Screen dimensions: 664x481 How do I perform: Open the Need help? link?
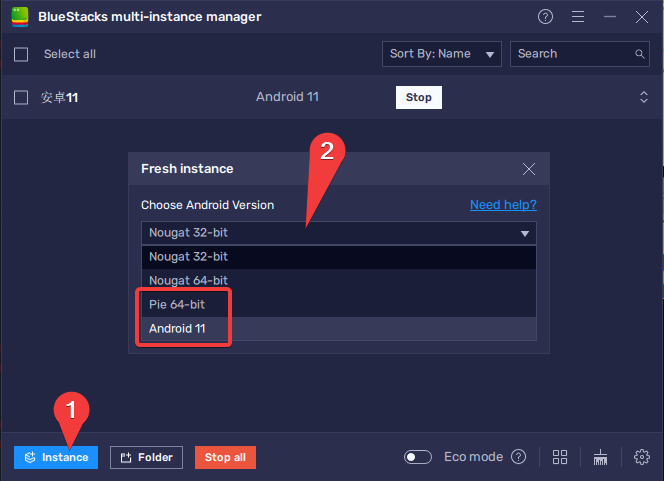pyautogui.click(x=503, y=205)
